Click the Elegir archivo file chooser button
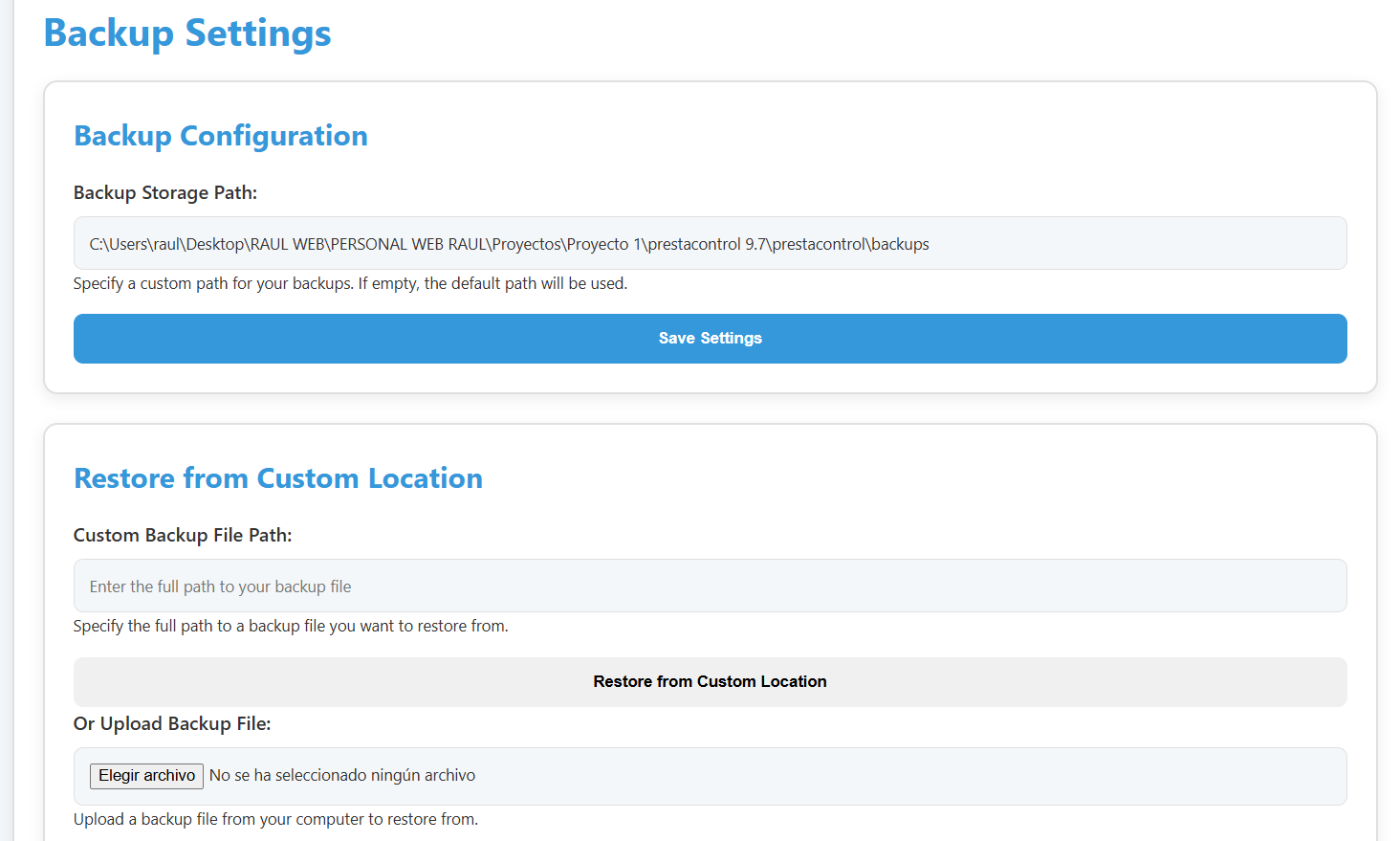The image size is (1400, 841). tap(146, 776)
